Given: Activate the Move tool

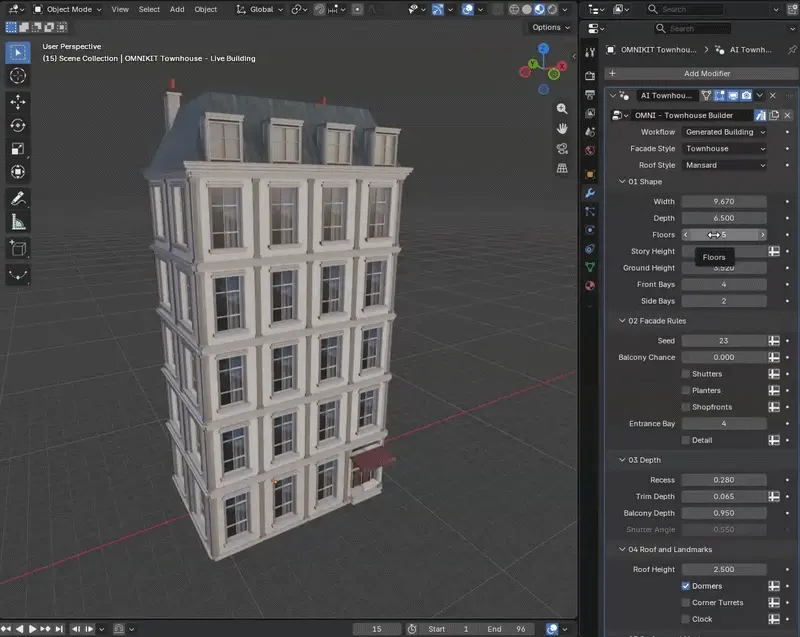Looking at the screenshot, I should [x=18, y=102].
